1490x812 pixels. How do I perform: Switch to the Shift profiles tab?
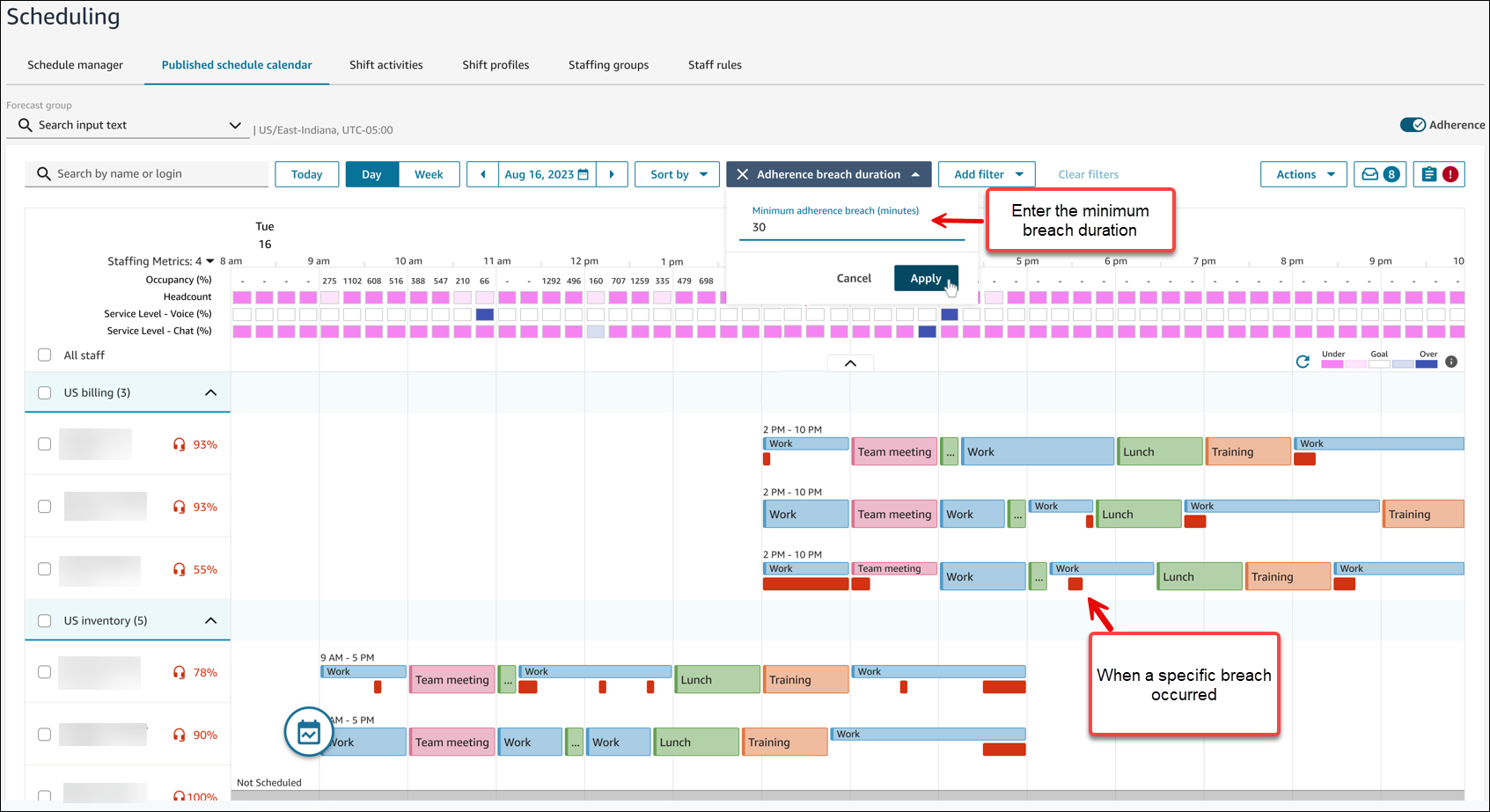[495, 64]
